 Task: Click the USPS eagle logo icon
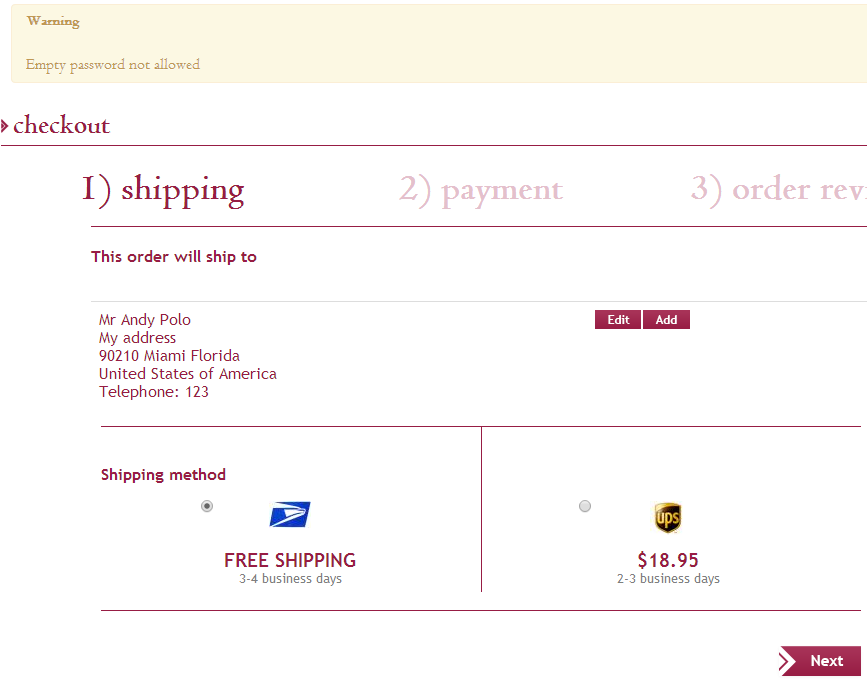point(290,515)
